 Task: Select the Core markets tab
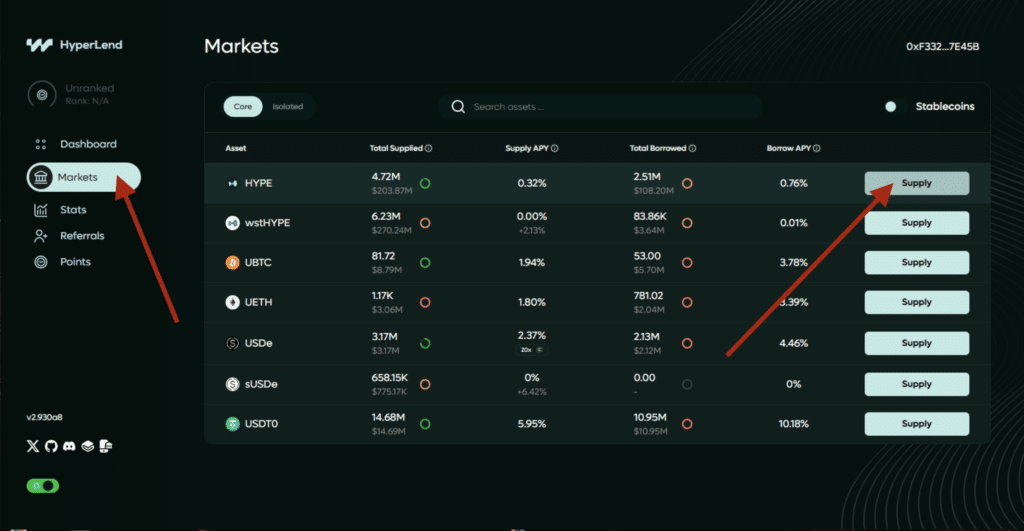coord(243,106)
